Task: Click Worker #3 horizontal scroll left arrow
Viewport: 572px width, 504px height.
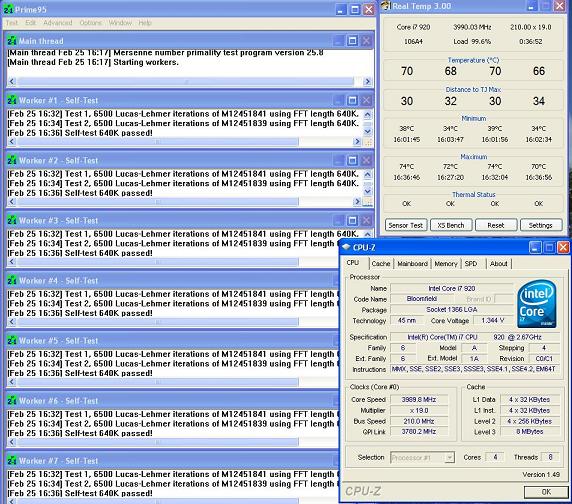Action: point(12,261)
